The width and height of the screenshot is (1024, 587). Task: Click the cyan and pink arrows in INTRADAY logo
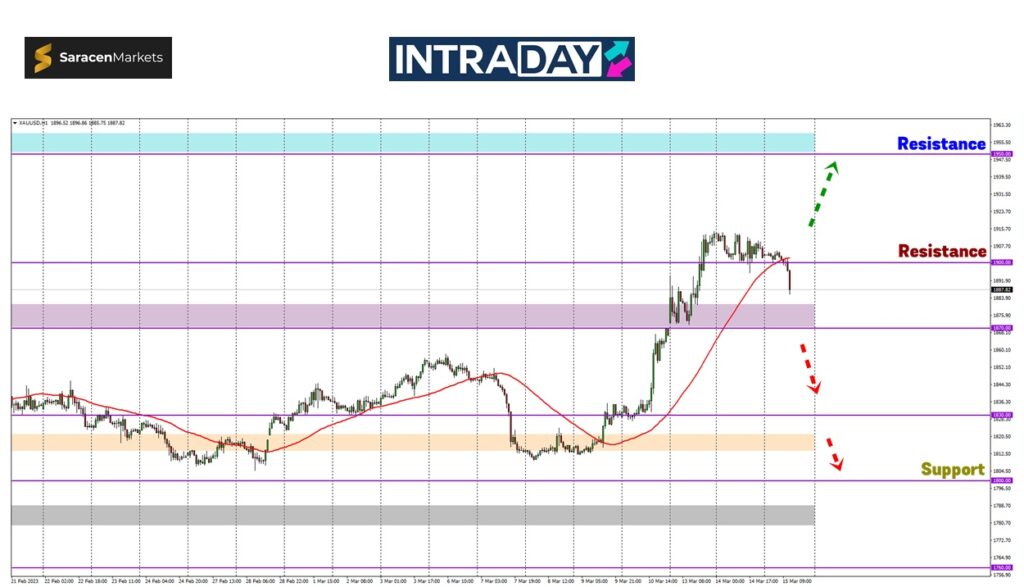[616, 59]
